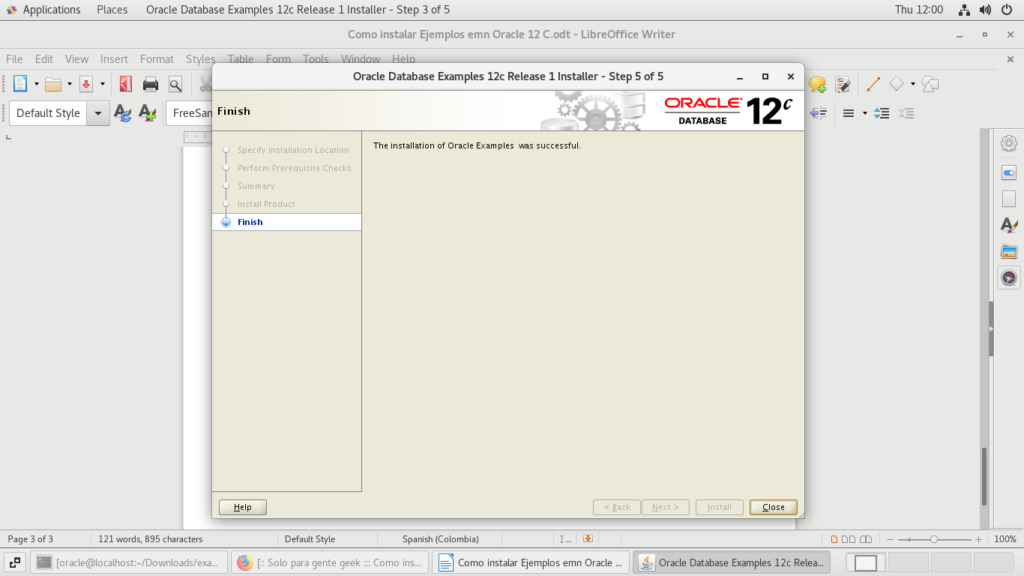Click the Track Changes icon
This screenshot has width=1024, height=576.
[x=843, y=84]
